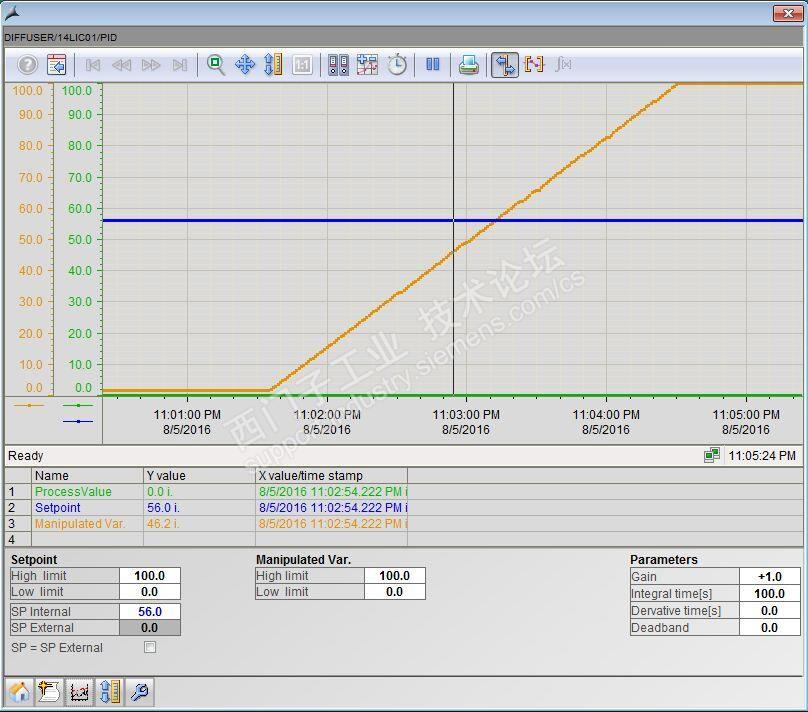Click the Integral time value field
This screenshot has width=808, height=712.
point(769,593)
